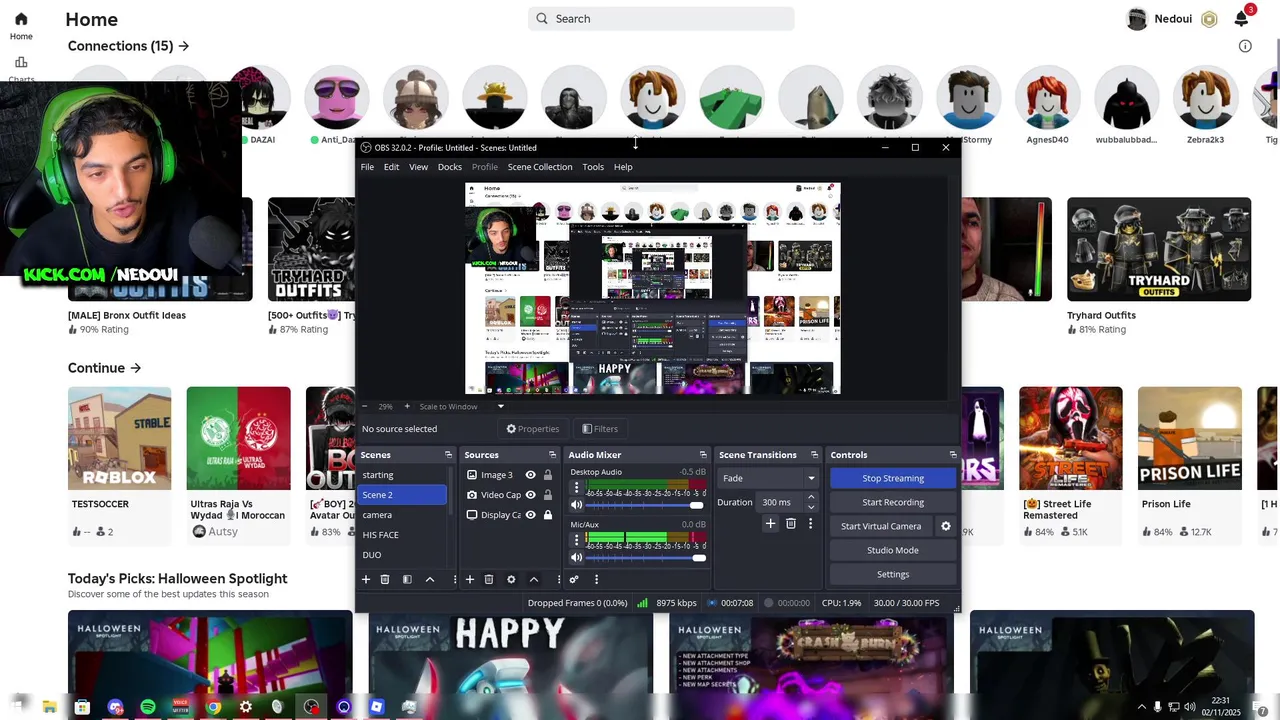Increase transition duration with up arrow
The width and height of the screenshot is (1280, 720).
pyautogui.click(x=811, y=497)
